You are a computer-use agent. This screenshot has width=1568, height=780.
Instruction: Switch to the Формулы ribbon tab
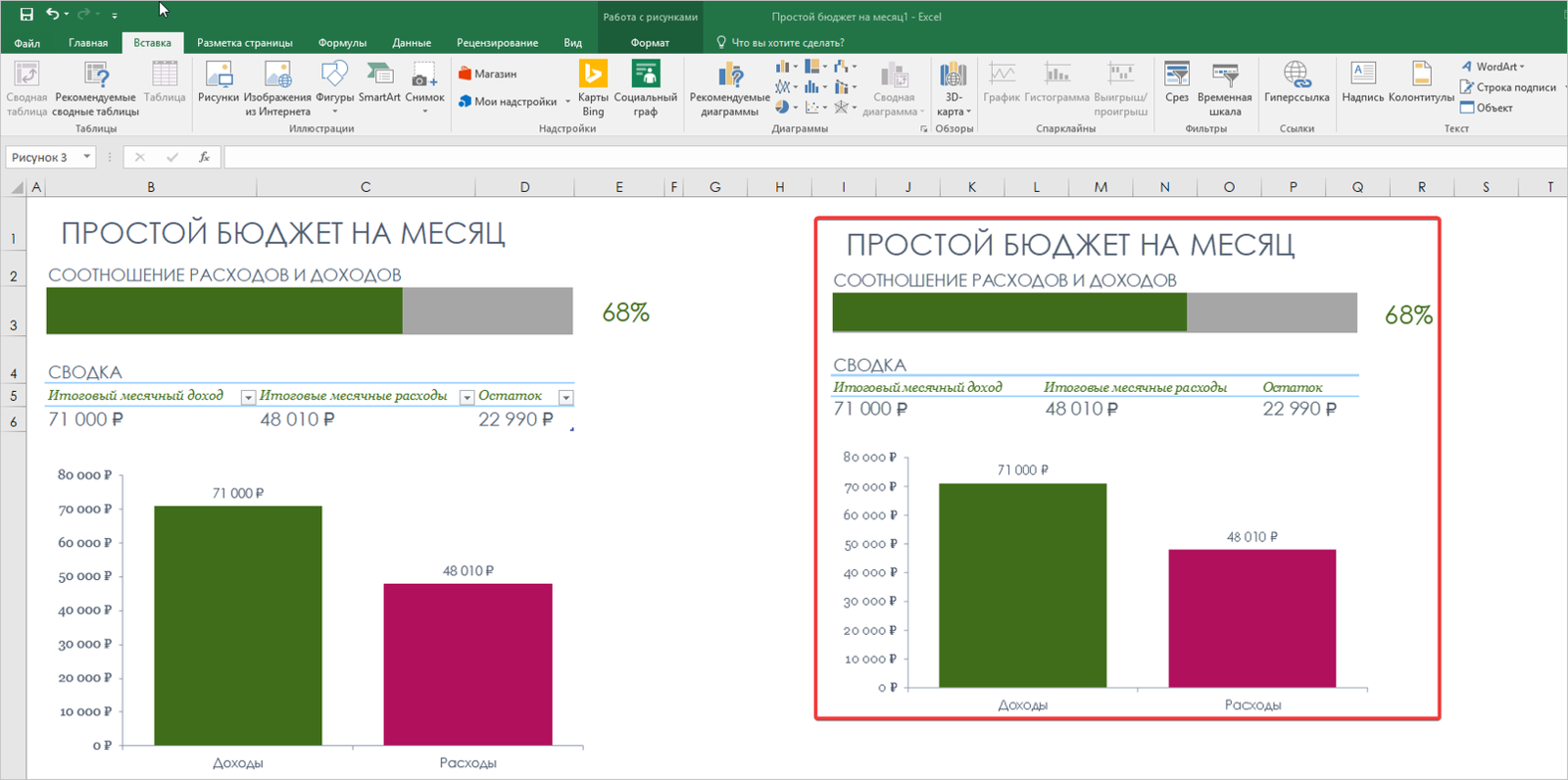point(342,43)
